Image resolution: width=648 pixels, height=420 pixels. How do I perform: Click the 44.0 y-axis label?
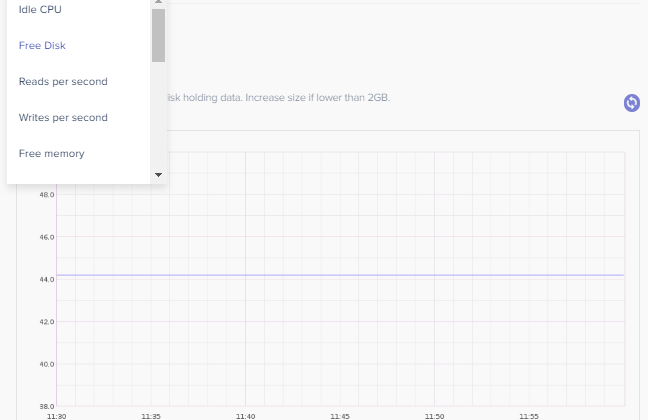[x=47, y=279]
